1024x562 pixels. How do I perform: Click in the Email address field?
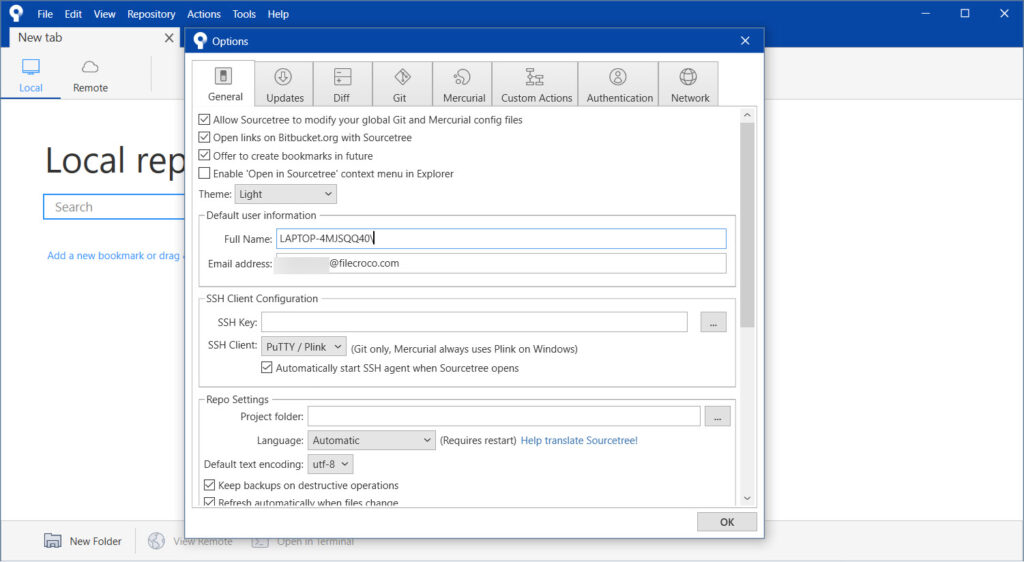[501, 263]
